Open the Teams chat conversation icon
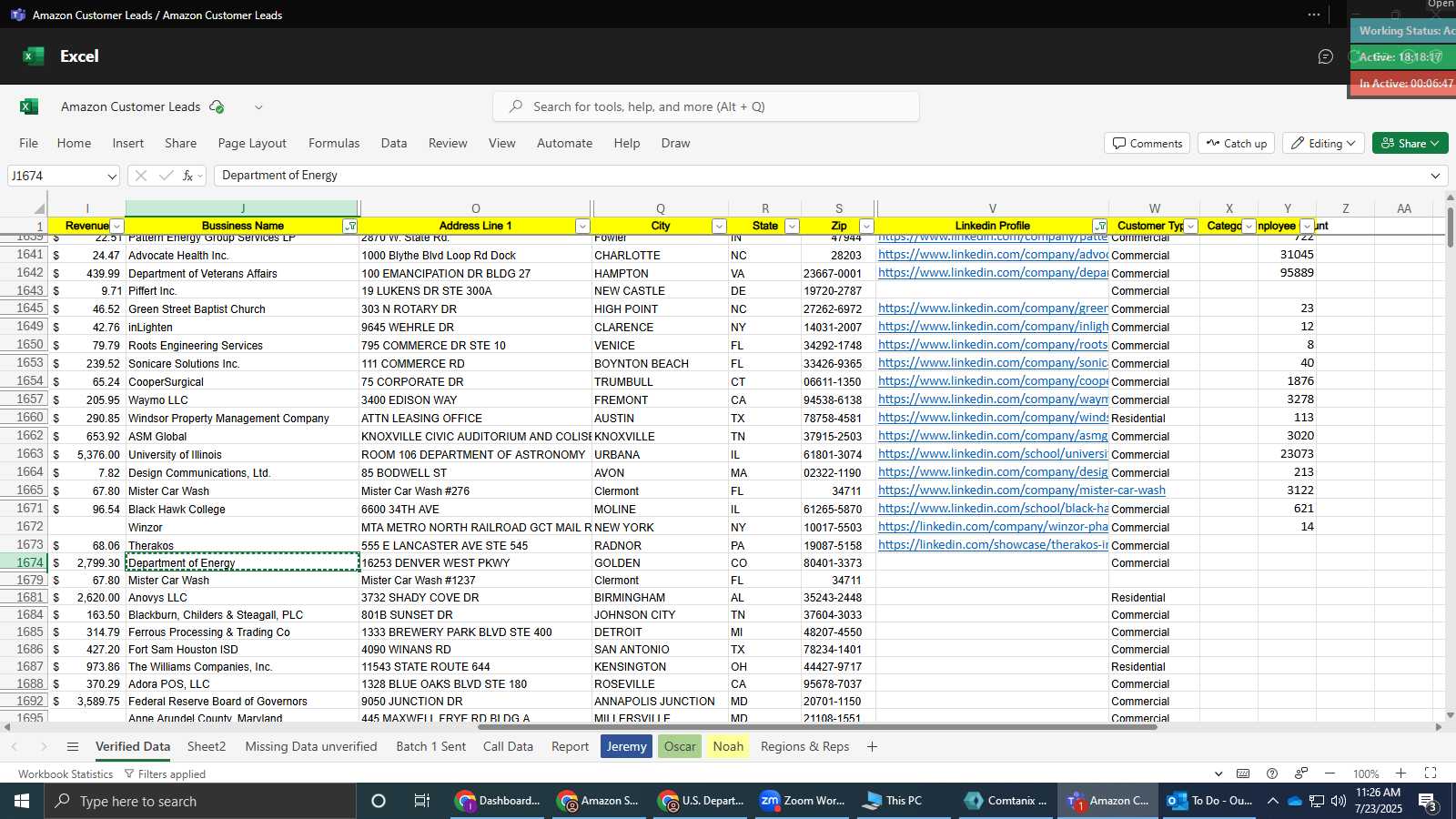 (1325, 56)
